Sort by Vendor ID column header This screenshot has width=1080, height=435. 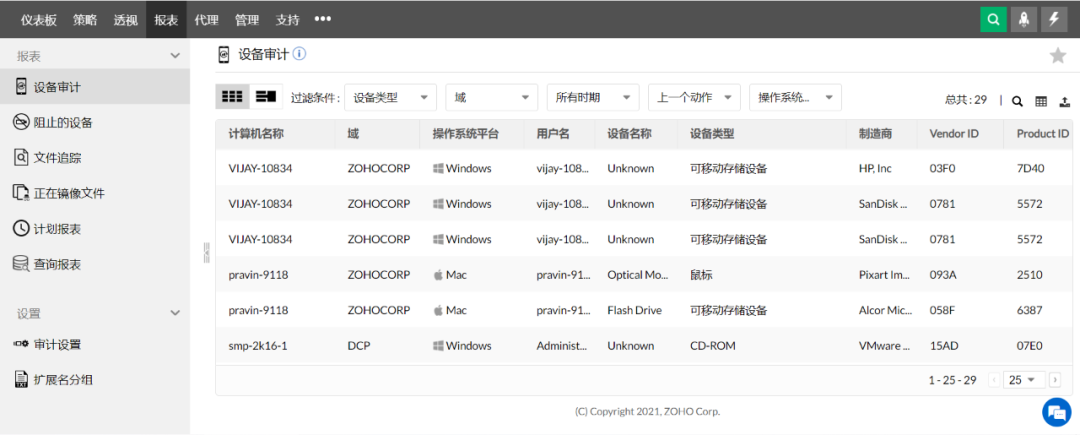(x=954, y=134)
